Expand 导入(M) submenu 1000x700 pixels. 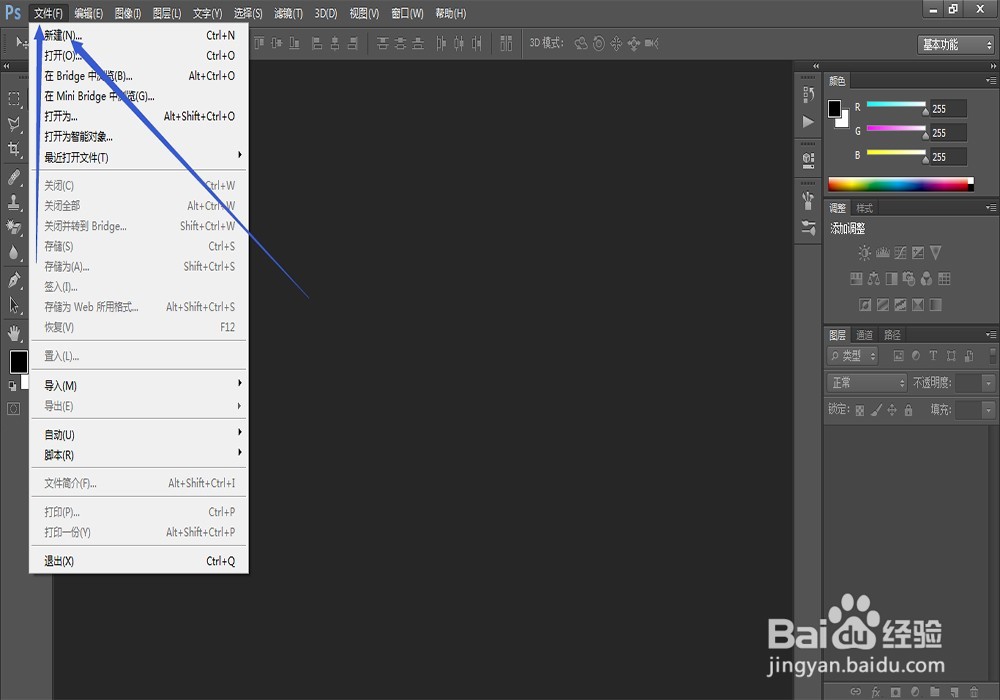(x=139, y=385)
